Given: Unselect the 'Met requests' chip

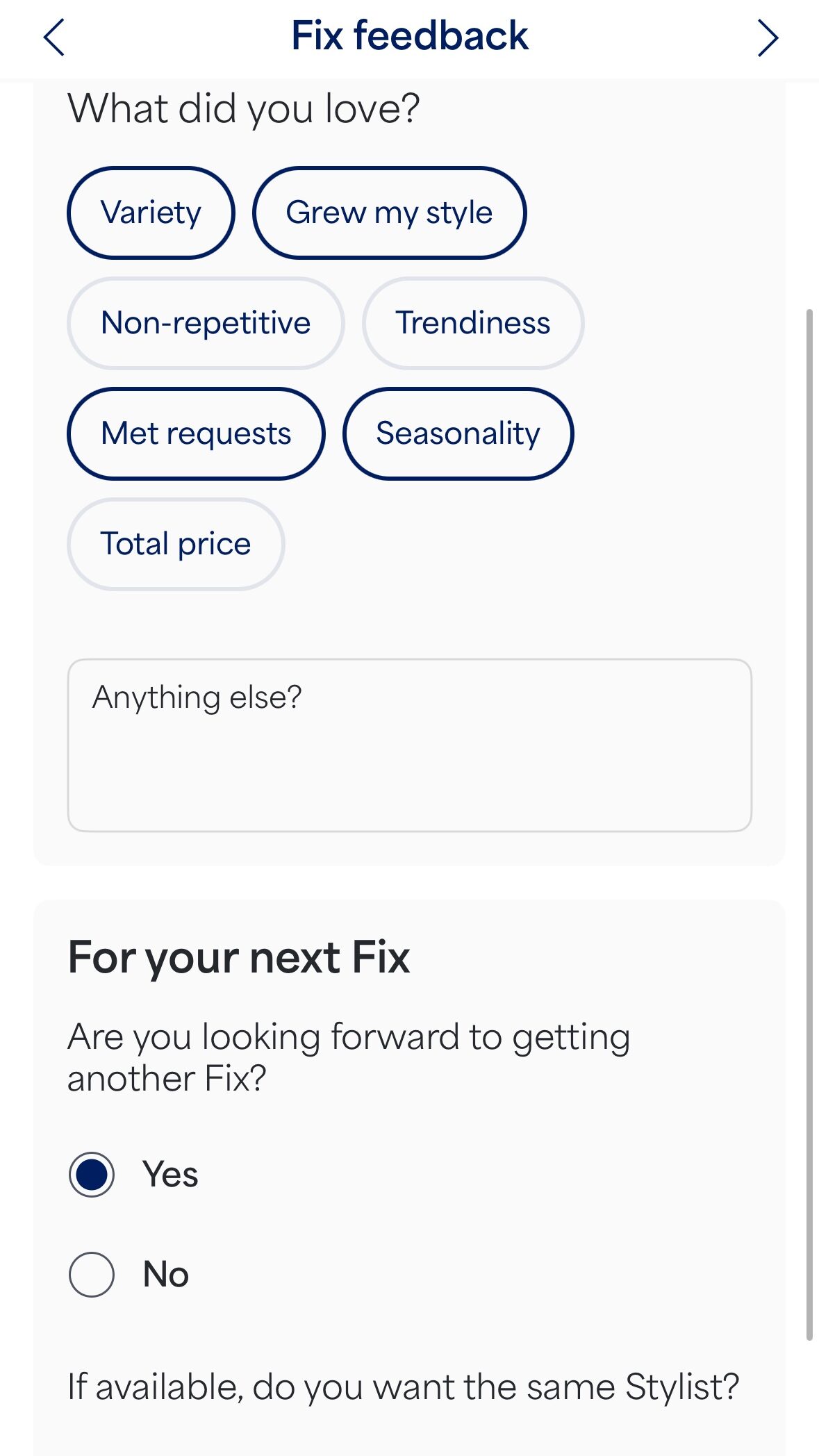Looking at the screenshot, I should click(x=196, y=433).
